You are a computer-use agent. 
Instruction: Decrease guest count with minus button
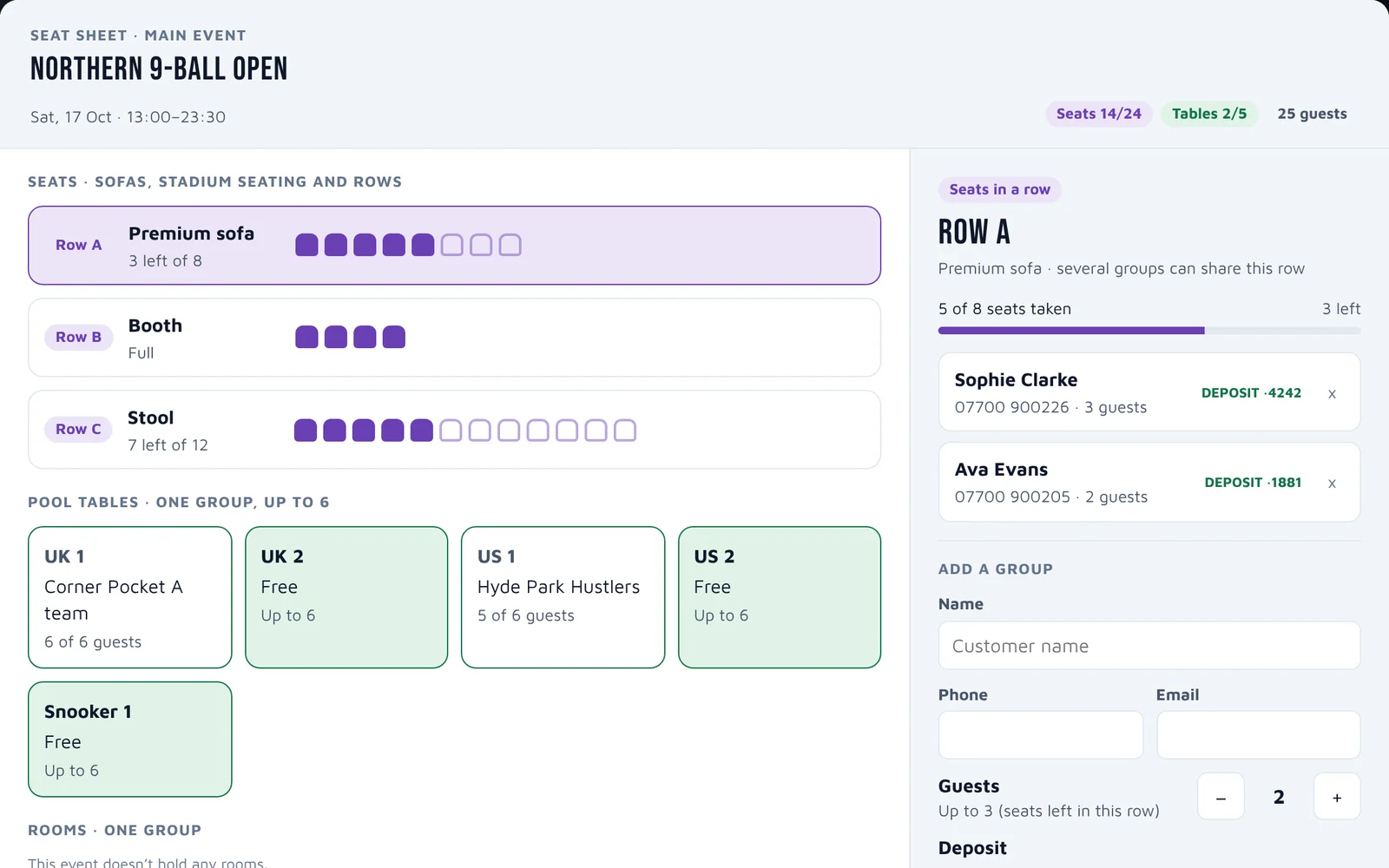[x=1221, y=797]
